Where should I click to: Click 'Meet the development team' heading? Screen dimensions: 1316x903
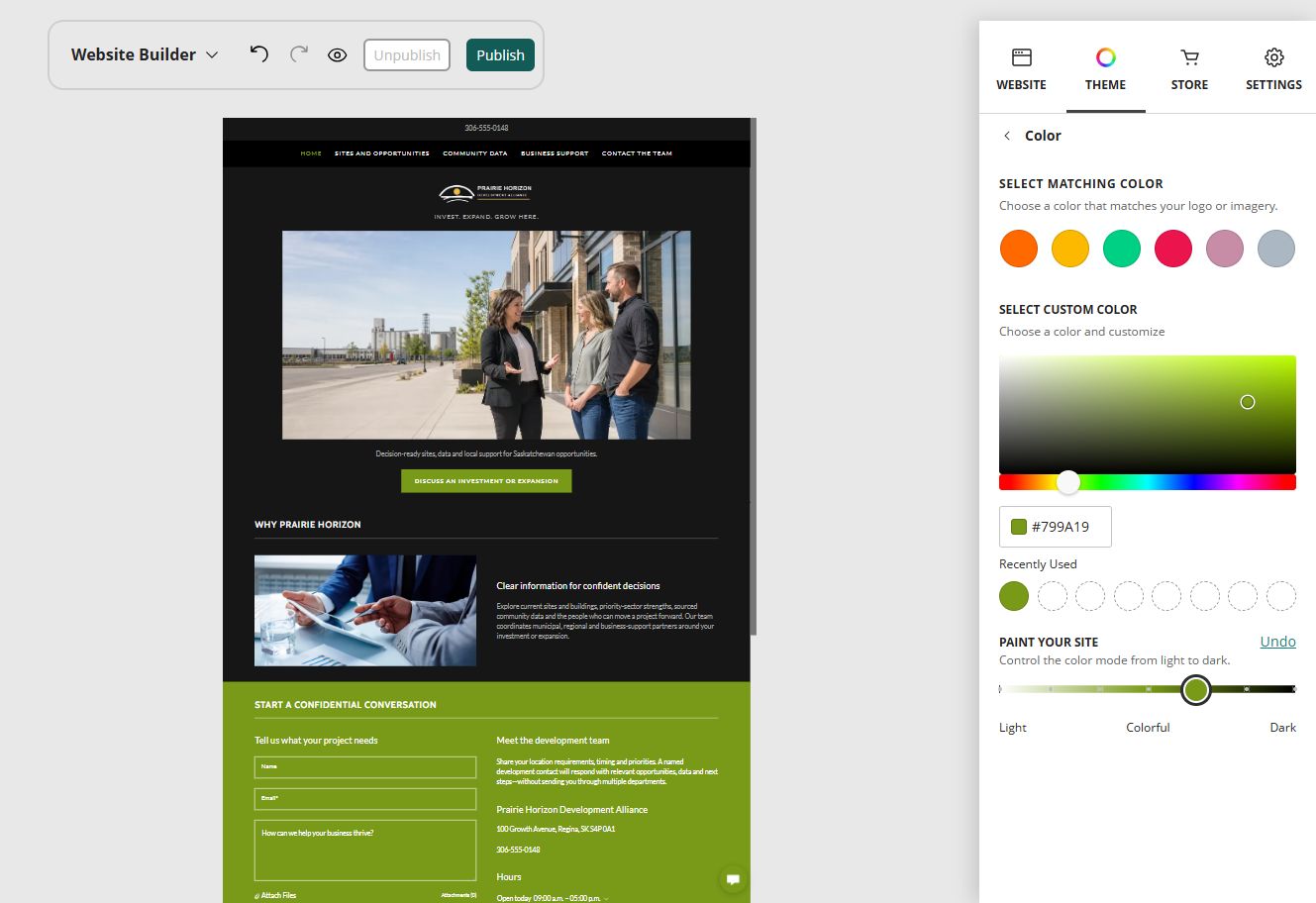(553, 741)
